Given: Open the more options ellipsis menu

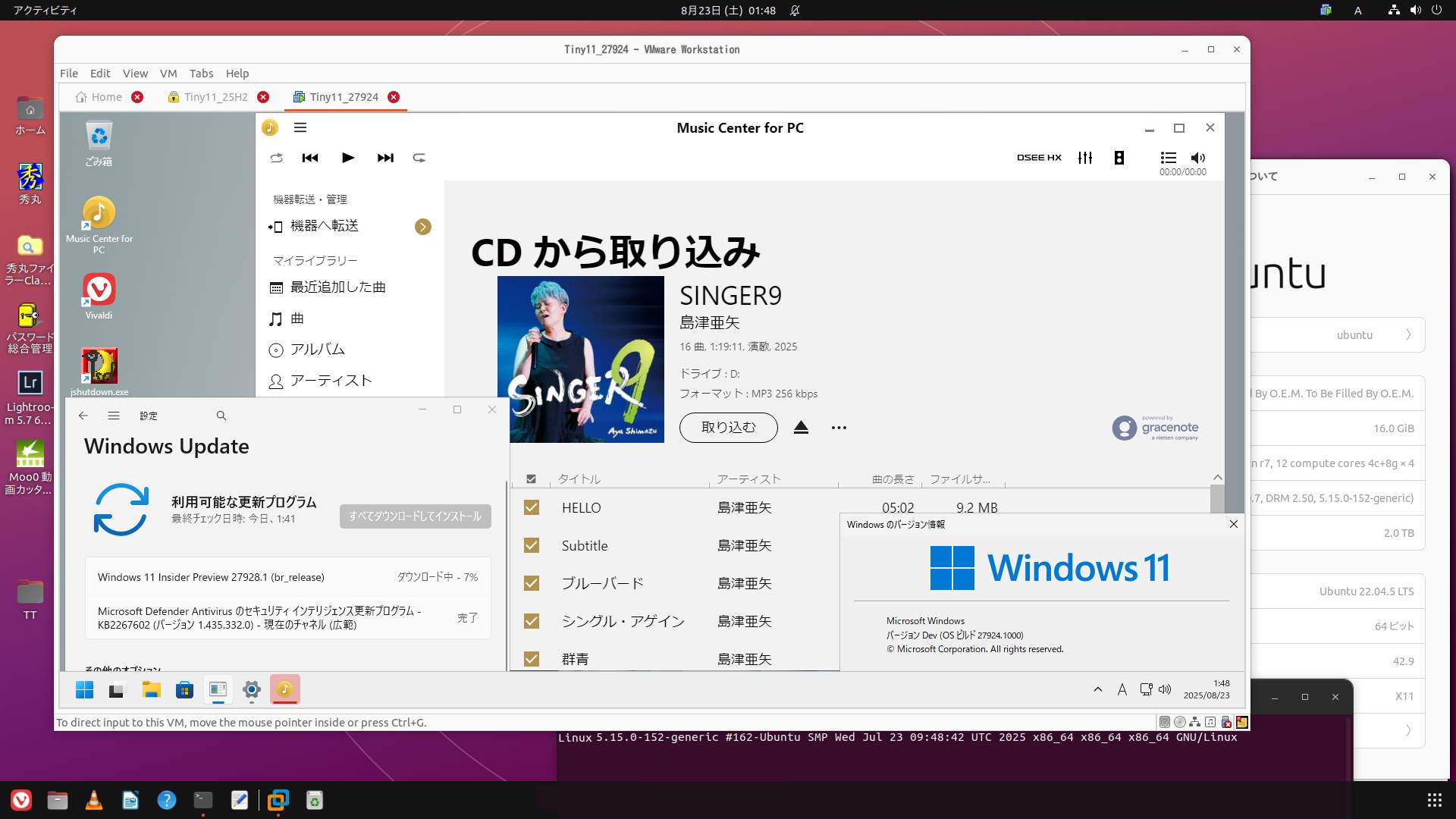Looking at the screenshot, I should (x=839, y=428).
